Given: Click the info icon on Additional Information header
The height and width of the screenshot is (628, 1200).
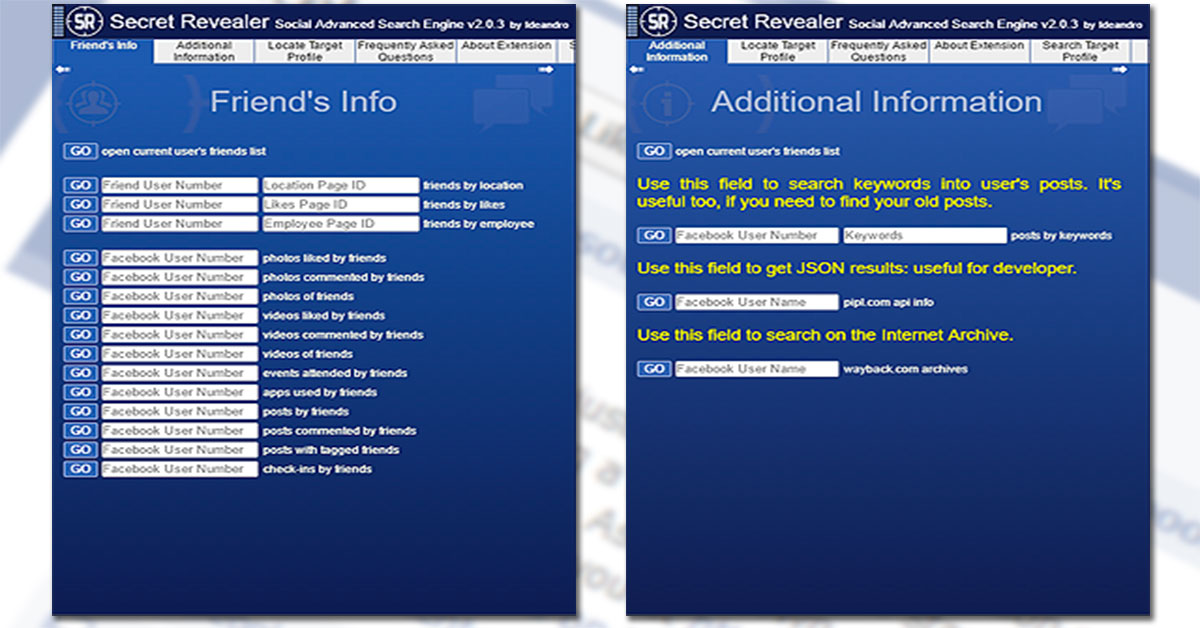Looking at the screenshot, I should (x=666, y=102).
